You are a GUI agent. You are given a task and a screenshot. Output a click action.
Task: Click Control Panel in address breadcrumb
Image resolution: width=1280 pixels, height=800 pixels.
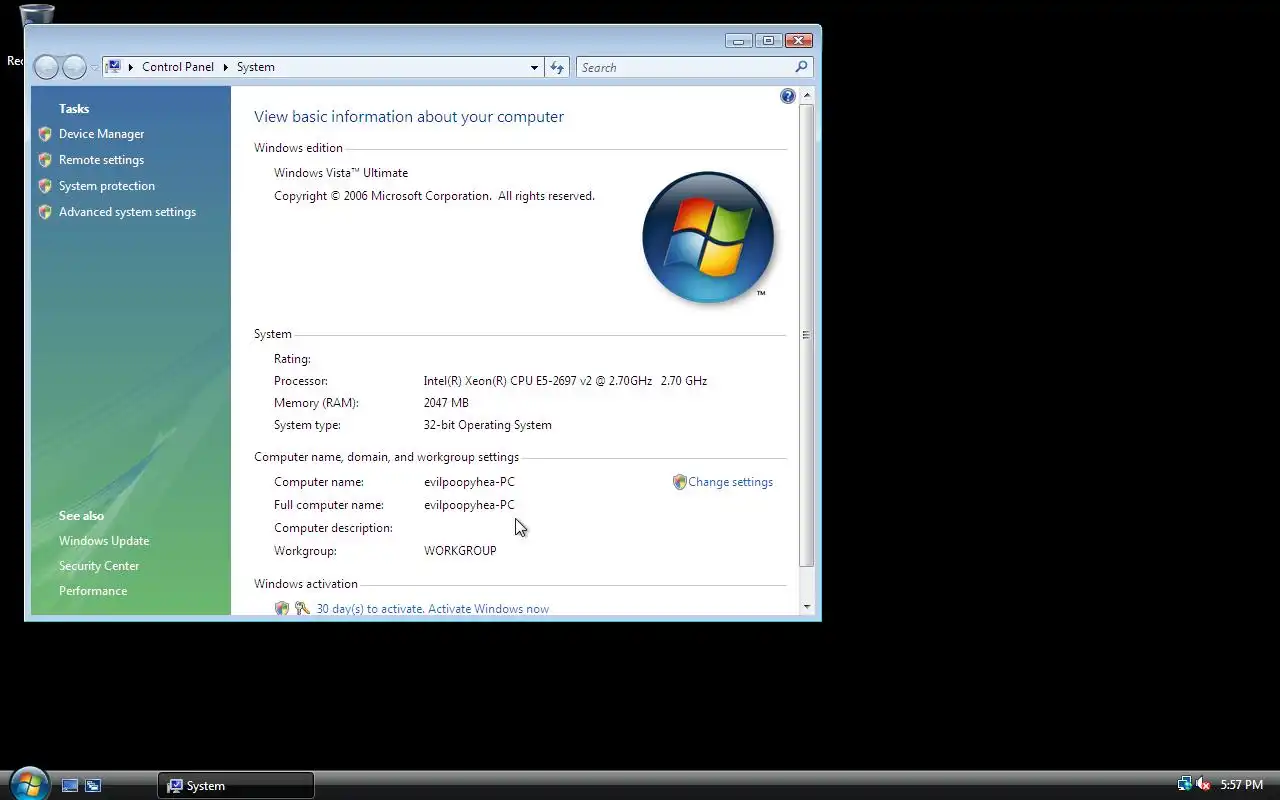pos(178,67)
